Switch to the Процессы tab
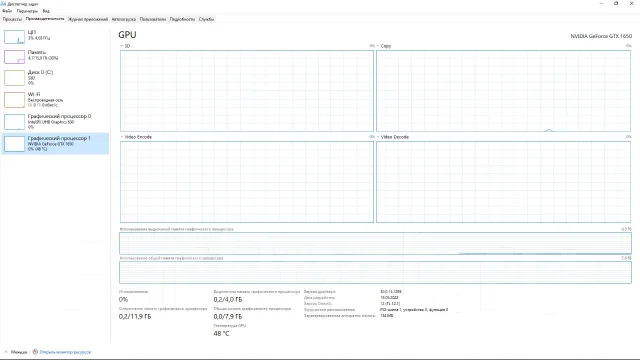This screenshot has height=360, width=640. click(x=12, y=19)
